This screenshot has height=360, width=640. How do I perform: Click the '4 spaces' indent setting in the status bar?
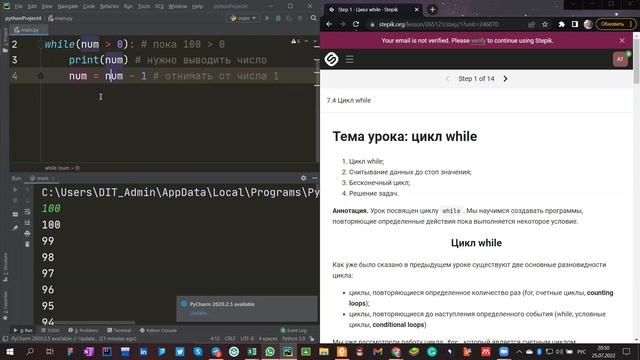click(x=268, y=338)
